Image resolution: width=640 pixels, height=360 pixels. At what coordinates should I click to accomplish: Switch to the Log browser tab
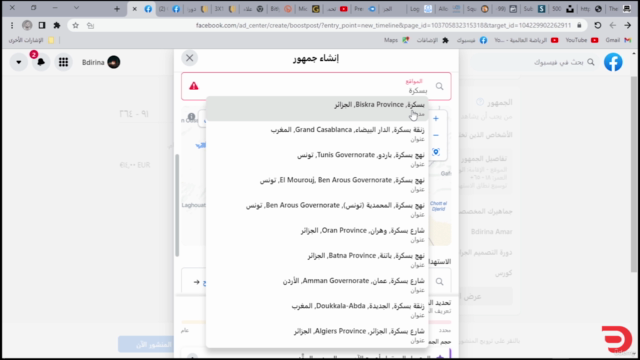pyautogui.click(x=420, y=9)
